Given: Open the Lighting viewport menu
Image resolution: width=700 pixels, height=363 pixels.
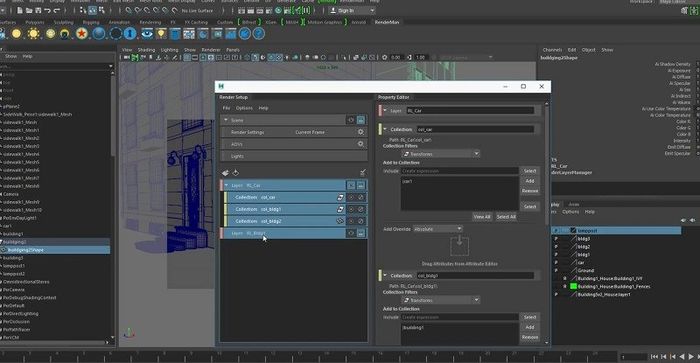Looking at the screenshot, I should point(169,50).
